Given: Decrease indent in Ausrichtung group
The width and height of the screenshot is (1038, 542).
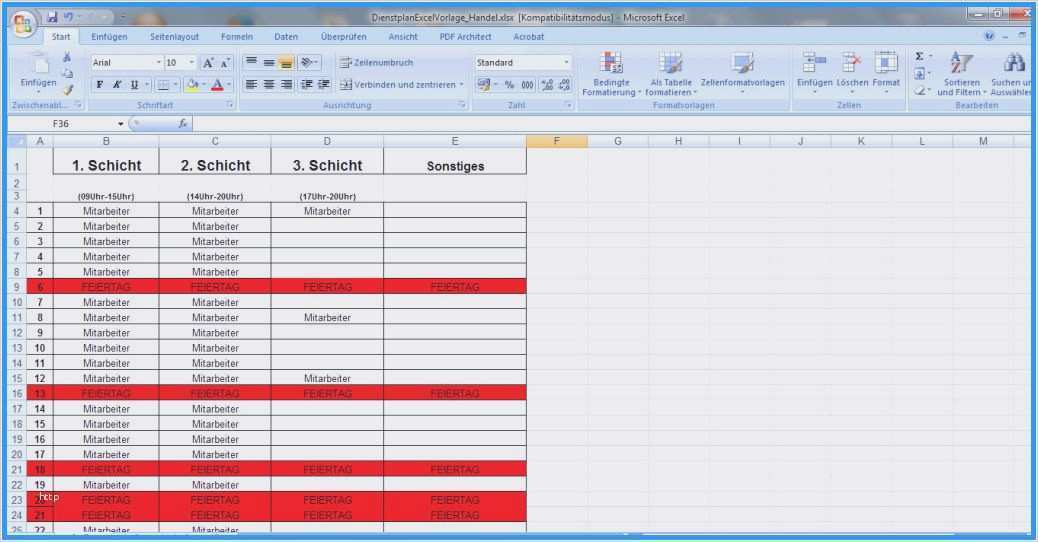Looking at the screenshot, I should pyautogui.click(x=307, y=85).
